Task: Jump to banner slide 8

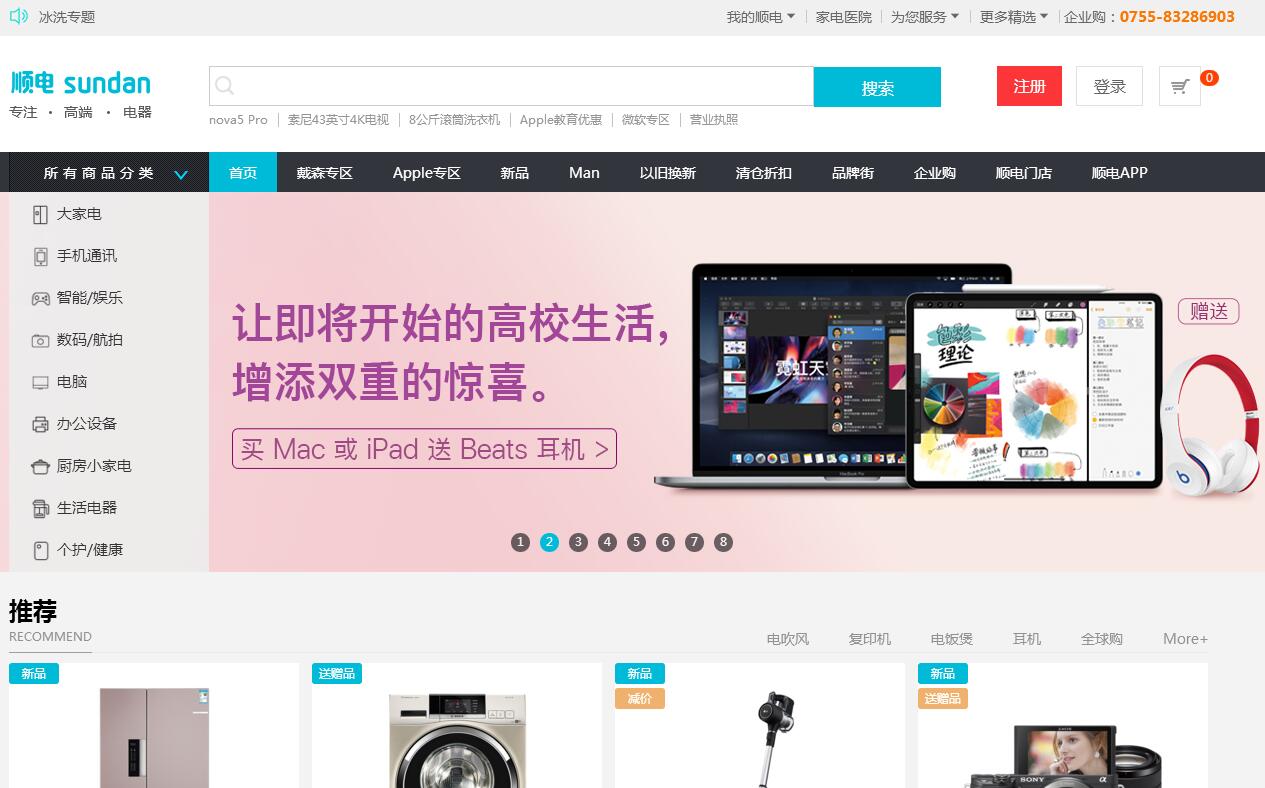Action: 723,542
